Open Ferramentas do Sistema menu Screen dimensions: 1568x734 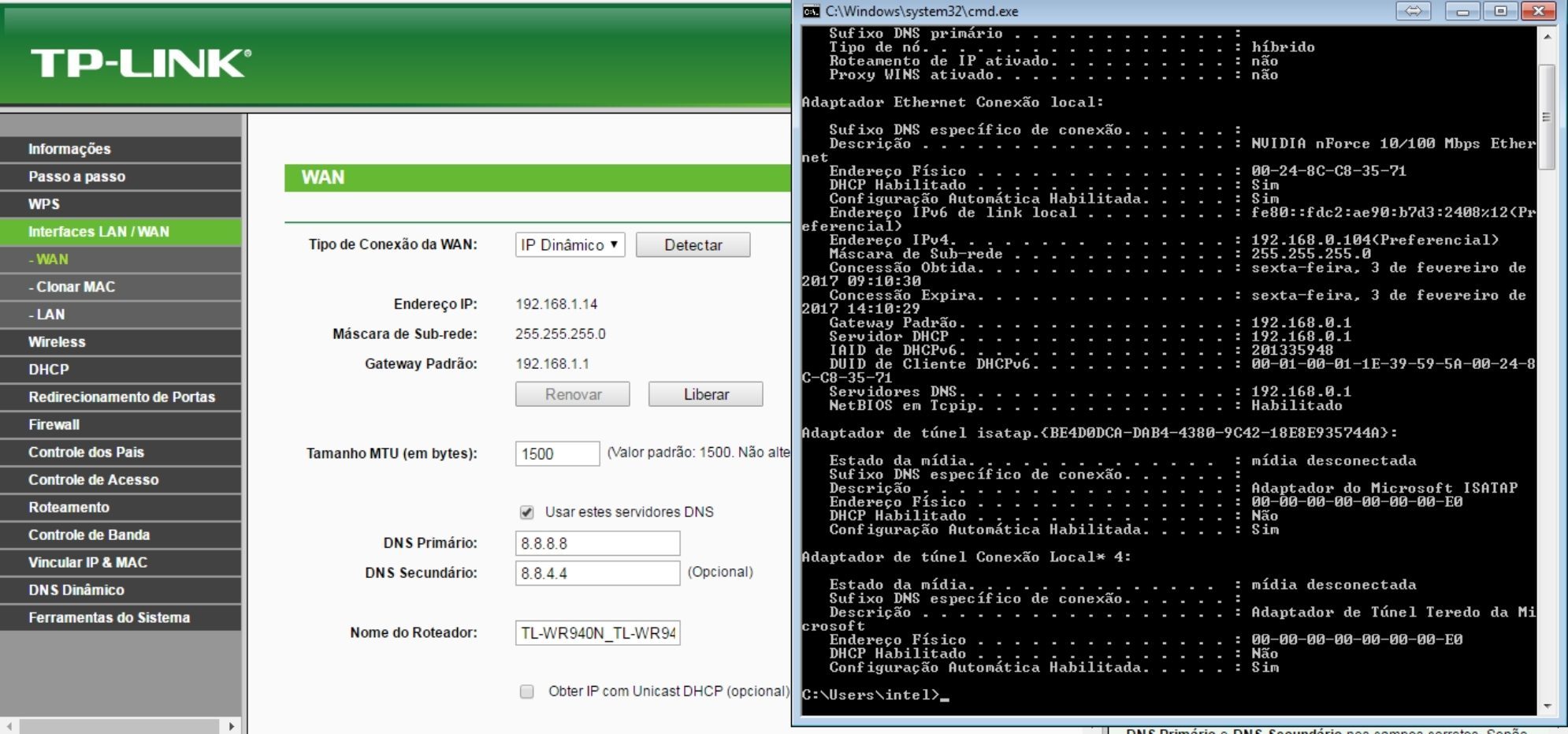tap(121, 618)
